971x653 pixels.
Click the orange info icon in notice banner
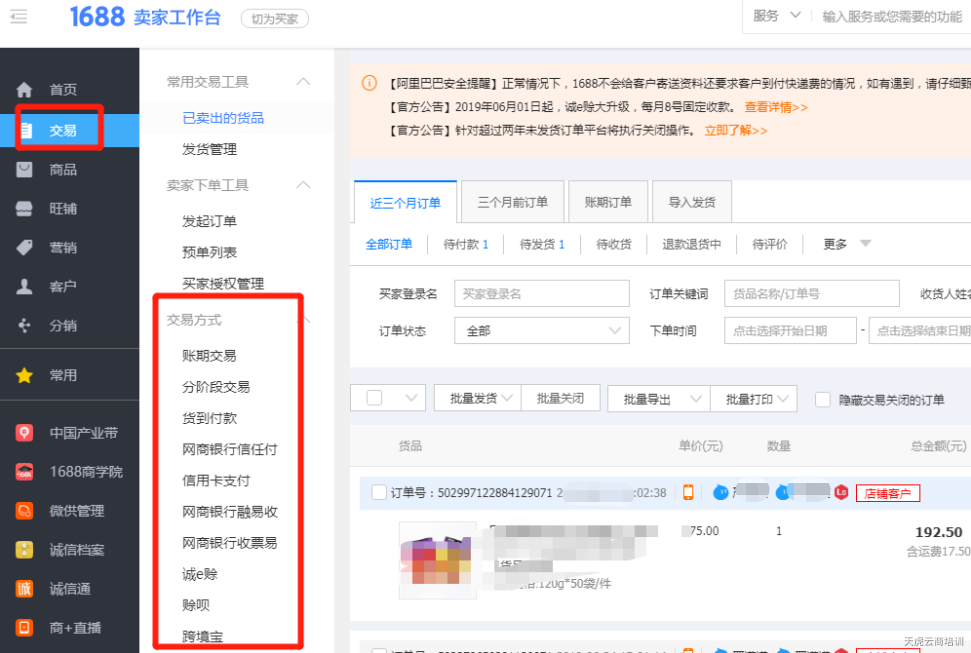click(369, 83)
